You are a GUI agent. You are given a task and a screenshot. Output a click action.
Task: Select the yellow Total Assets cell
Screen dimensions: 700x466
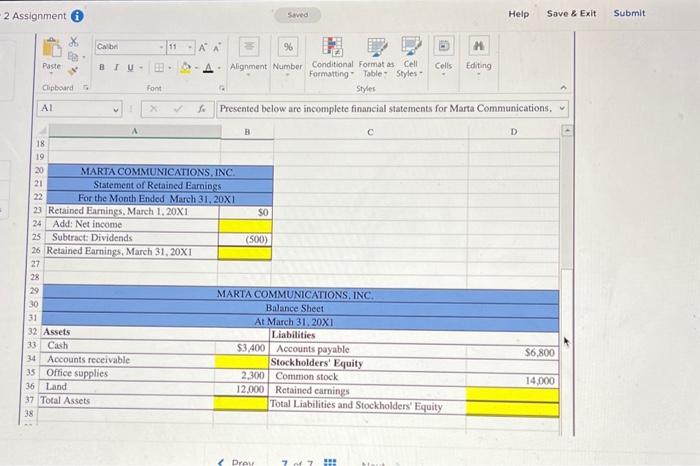(x=241, y=403)
